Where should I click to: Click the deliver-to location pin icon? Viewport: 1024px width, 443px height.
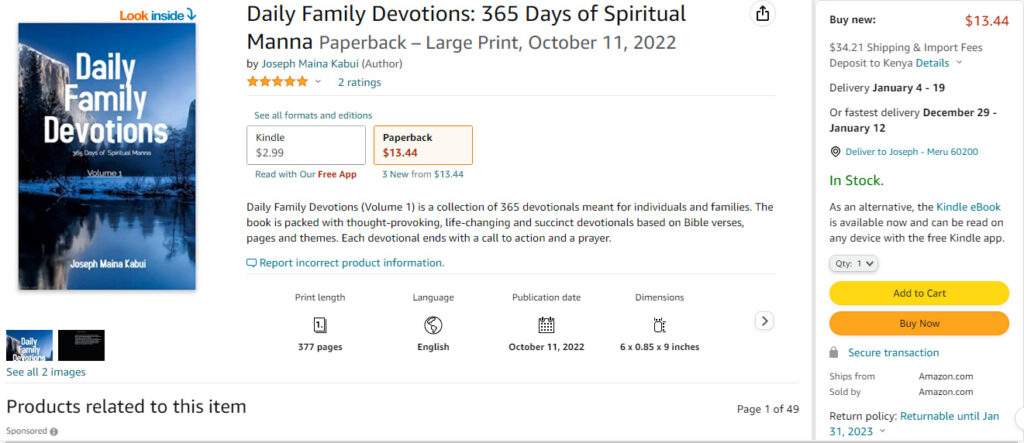[836, 152]
